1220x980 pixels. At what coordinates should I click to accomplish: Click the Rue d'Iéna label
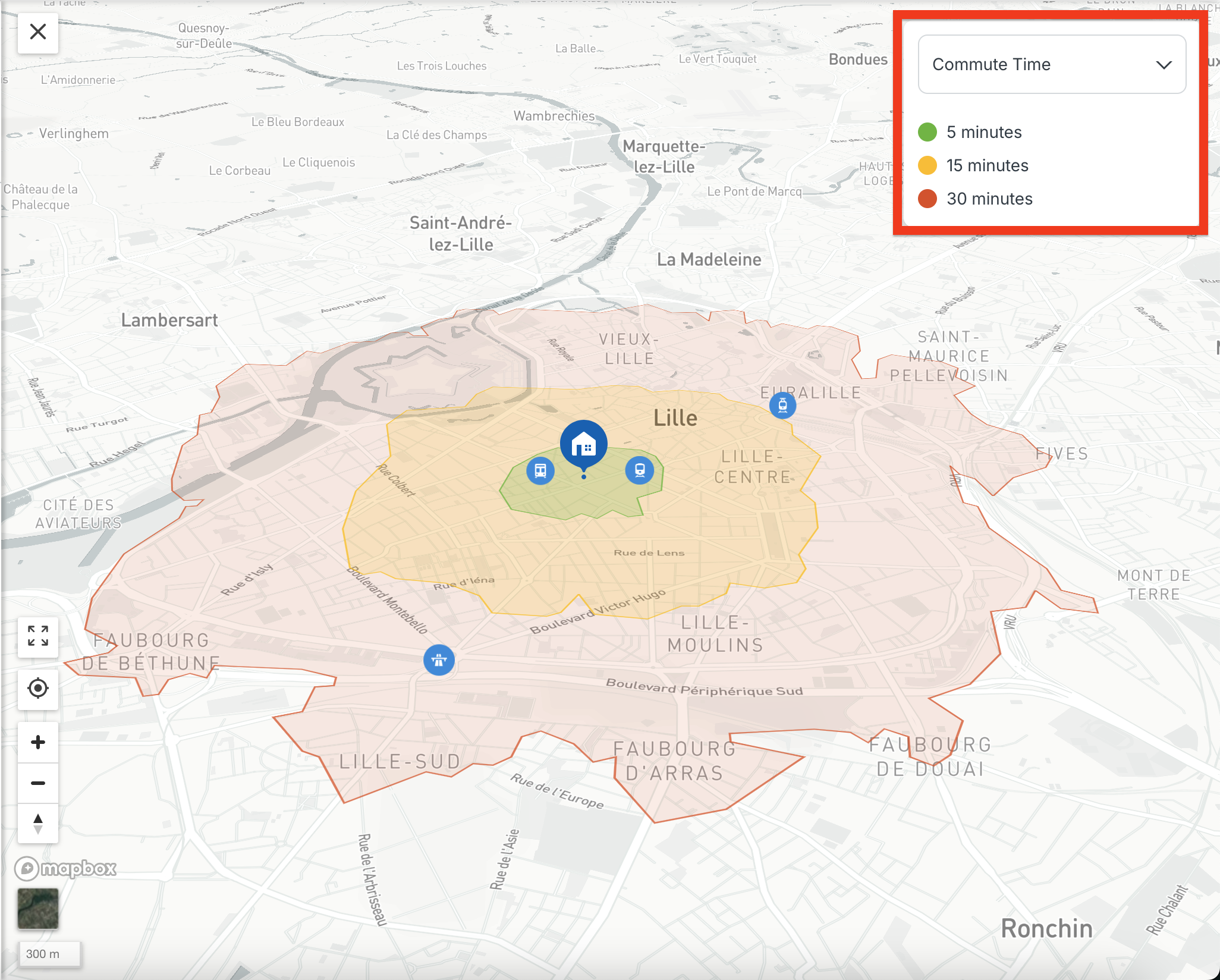click(x=464, y=583)
